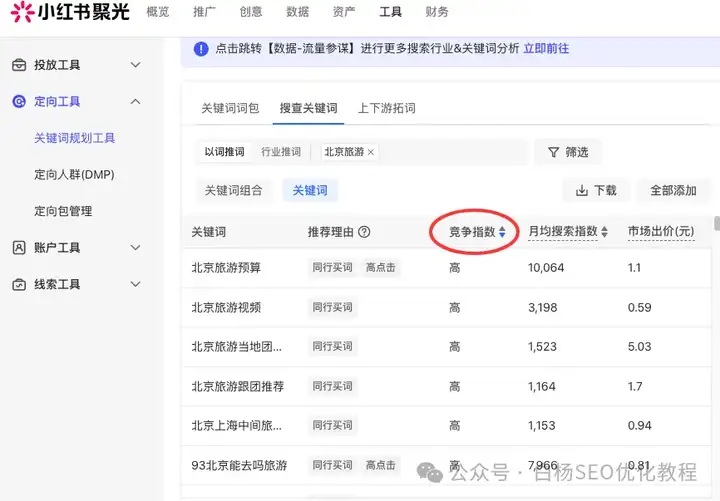Viewport: 720px width, 501px height.
Task: Open 定向包管理 in sidebar
Action: click(63, 211)
